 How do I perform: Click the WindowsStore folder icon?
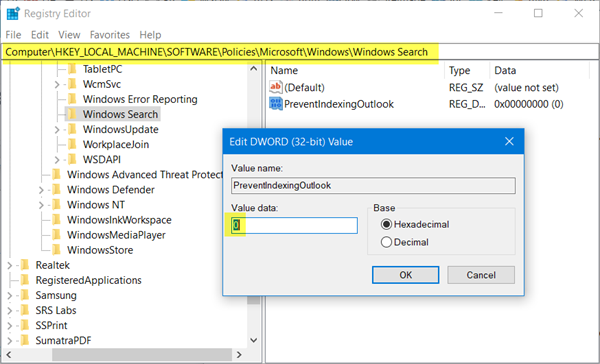tap(56, 250)
